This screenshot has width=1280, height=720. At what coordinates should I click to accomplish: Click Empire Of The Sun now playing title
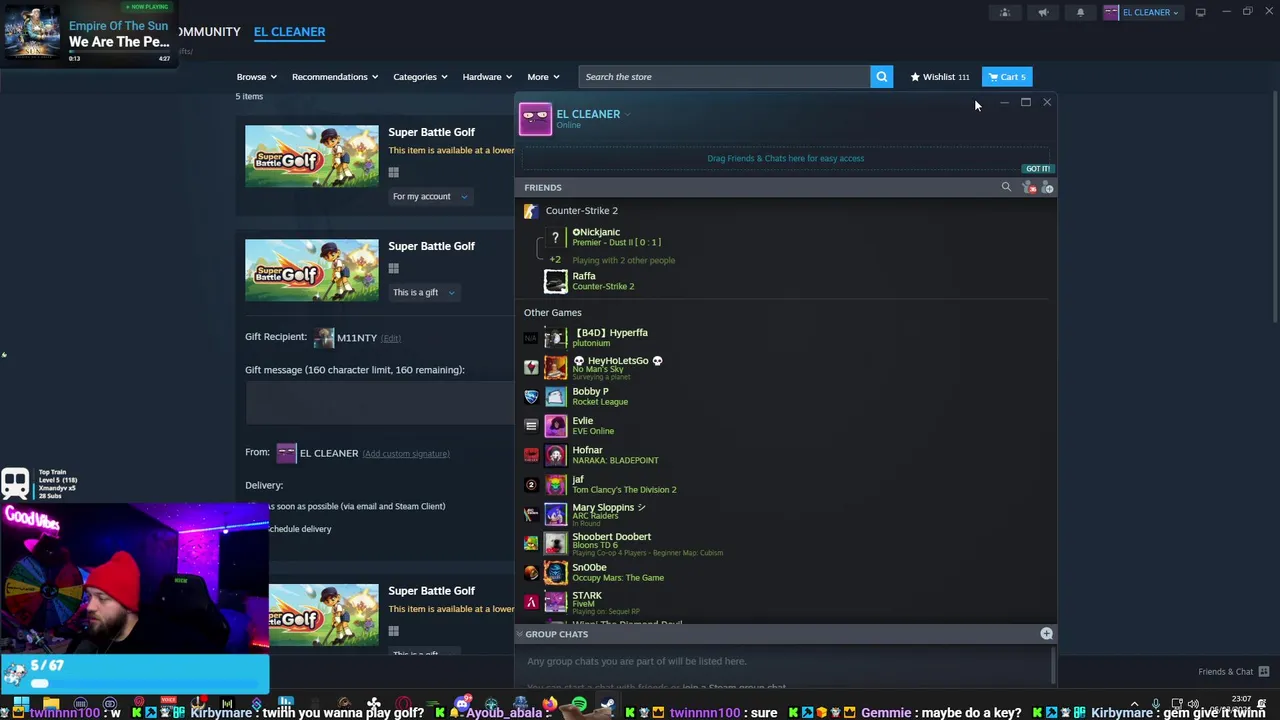(x=118, y=26)
